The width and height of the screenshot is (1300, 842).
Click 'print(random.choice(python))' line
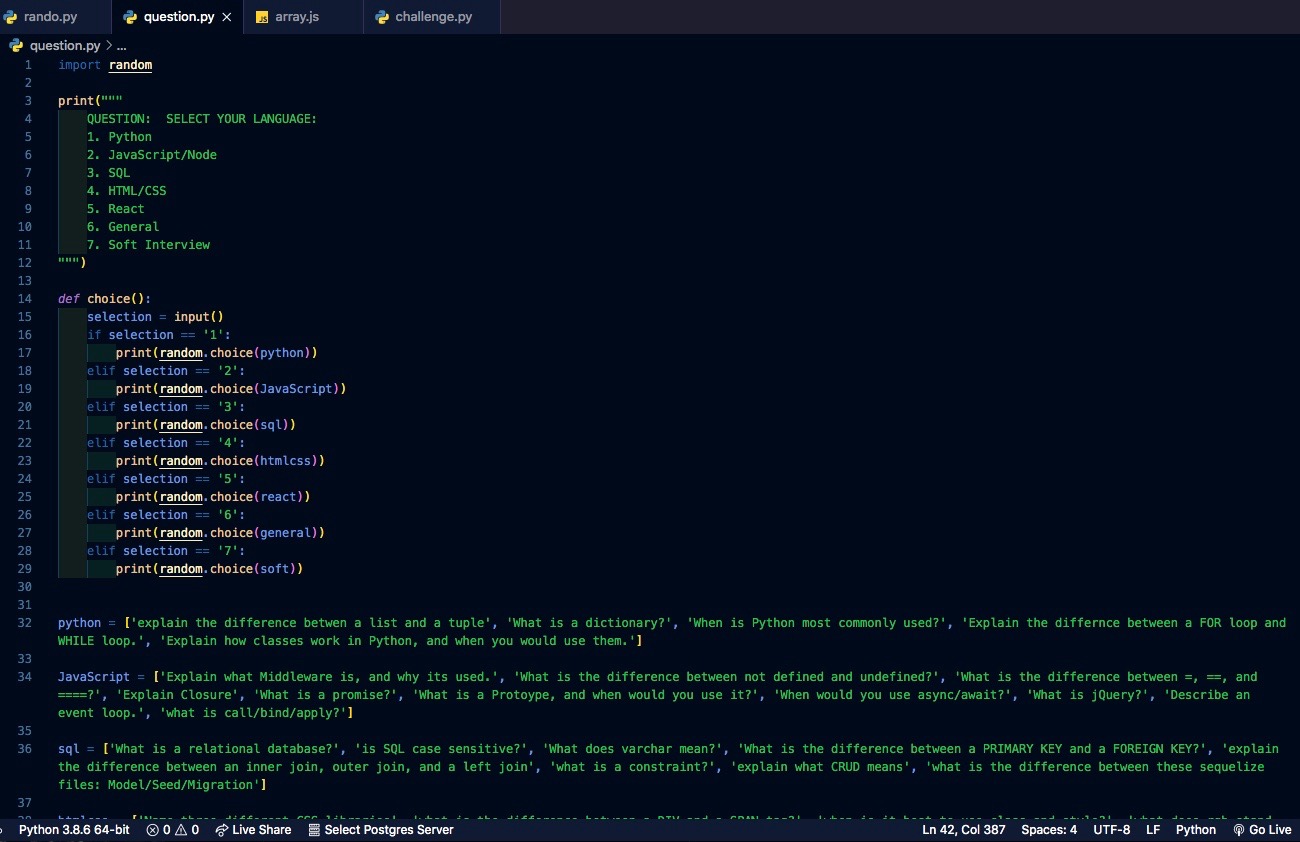pyautogui.click(x=217, y=353)
